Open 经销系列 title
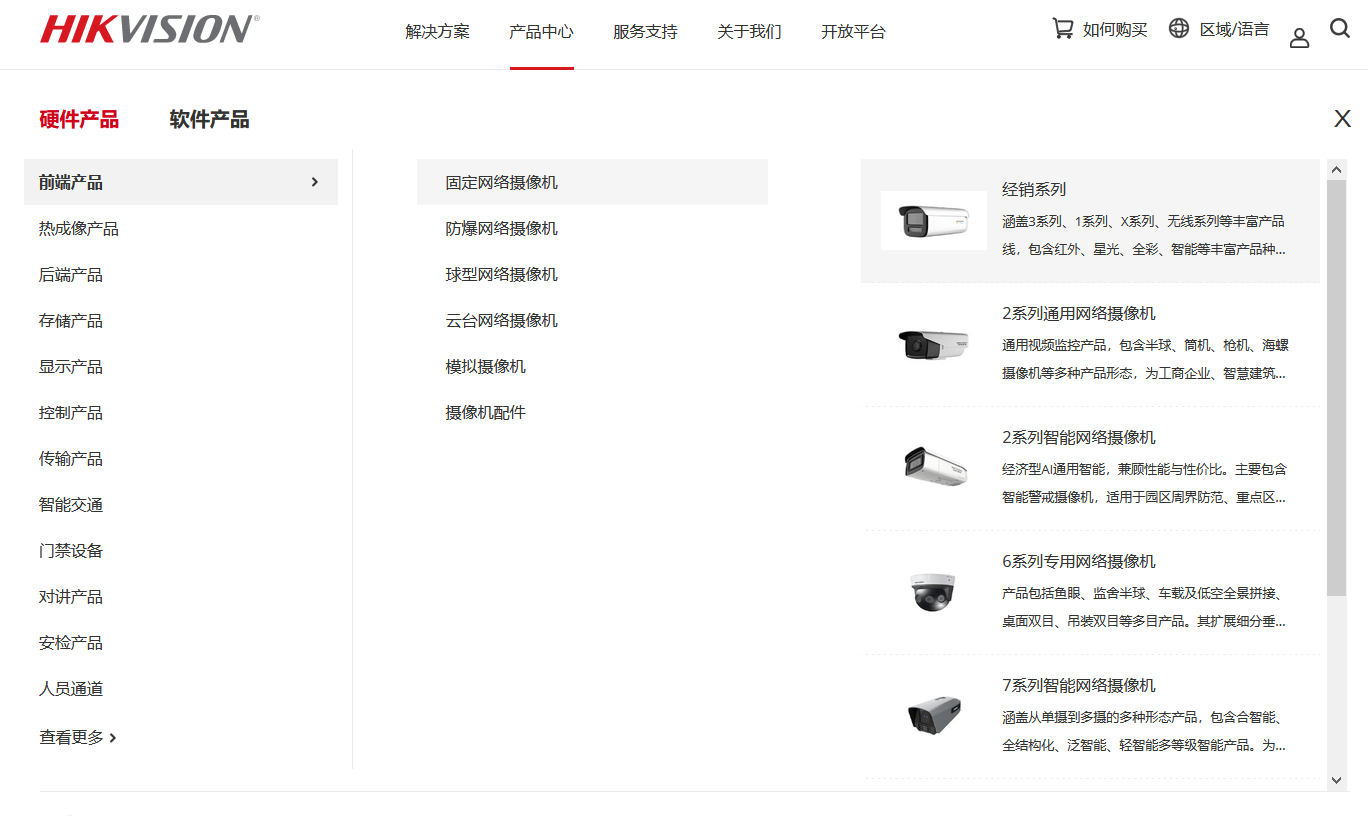This screenshot has width=1368, height=816. pyautogui.click(x=1034, y=189)
